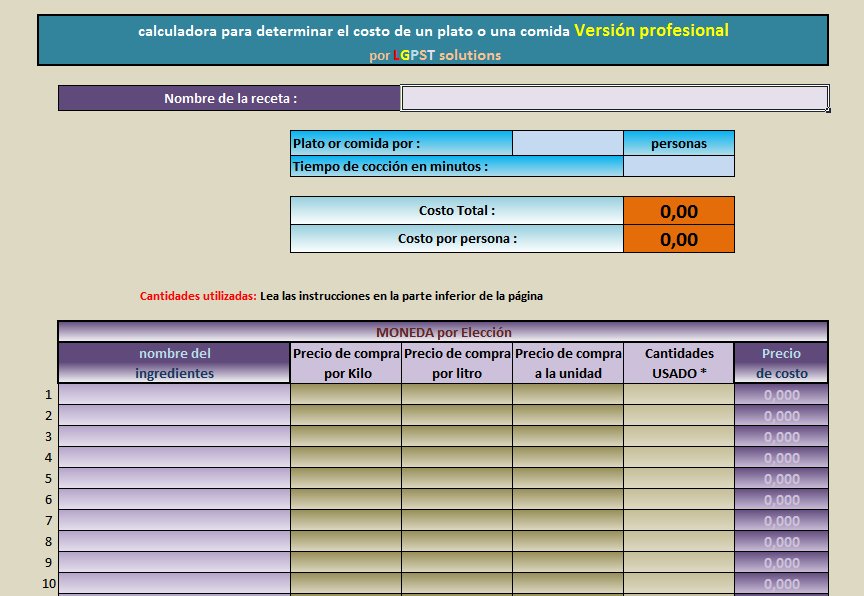The width and height of the screenshot is (864, 596).
Task: Select the orange Costo Total cell
Action: pos(680,211)
